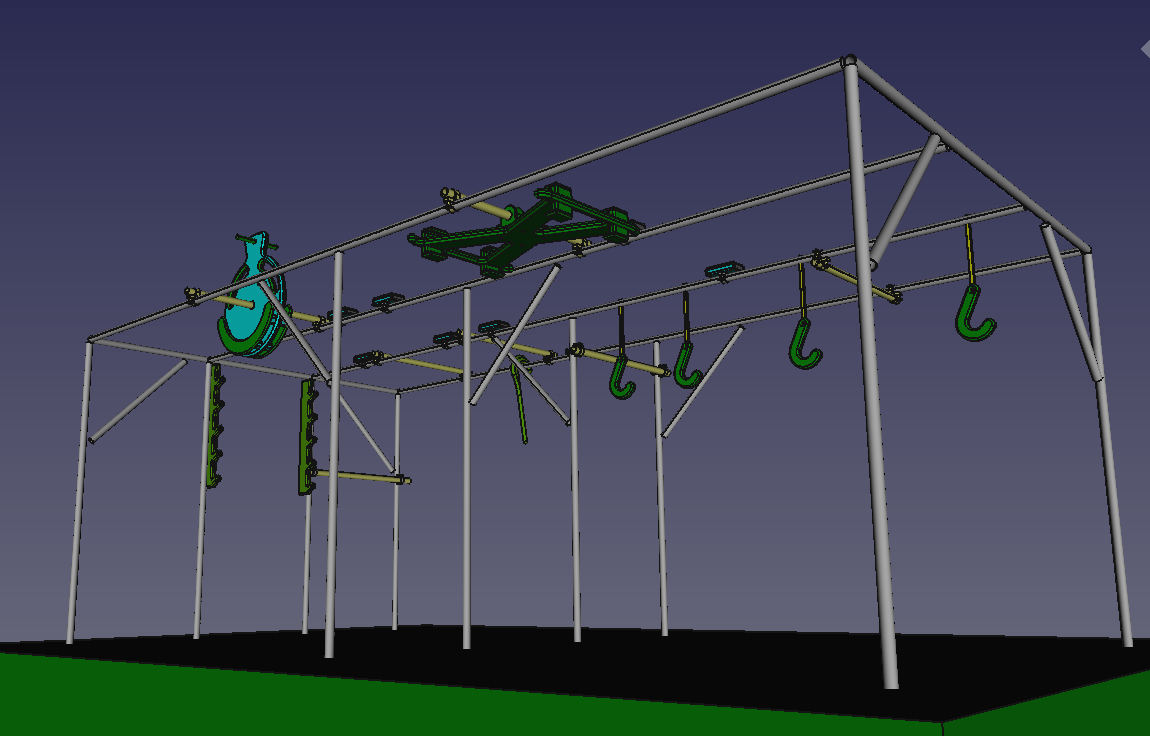
Task: Select the rightmost large green hook
Action: click(x=972, y=314)
